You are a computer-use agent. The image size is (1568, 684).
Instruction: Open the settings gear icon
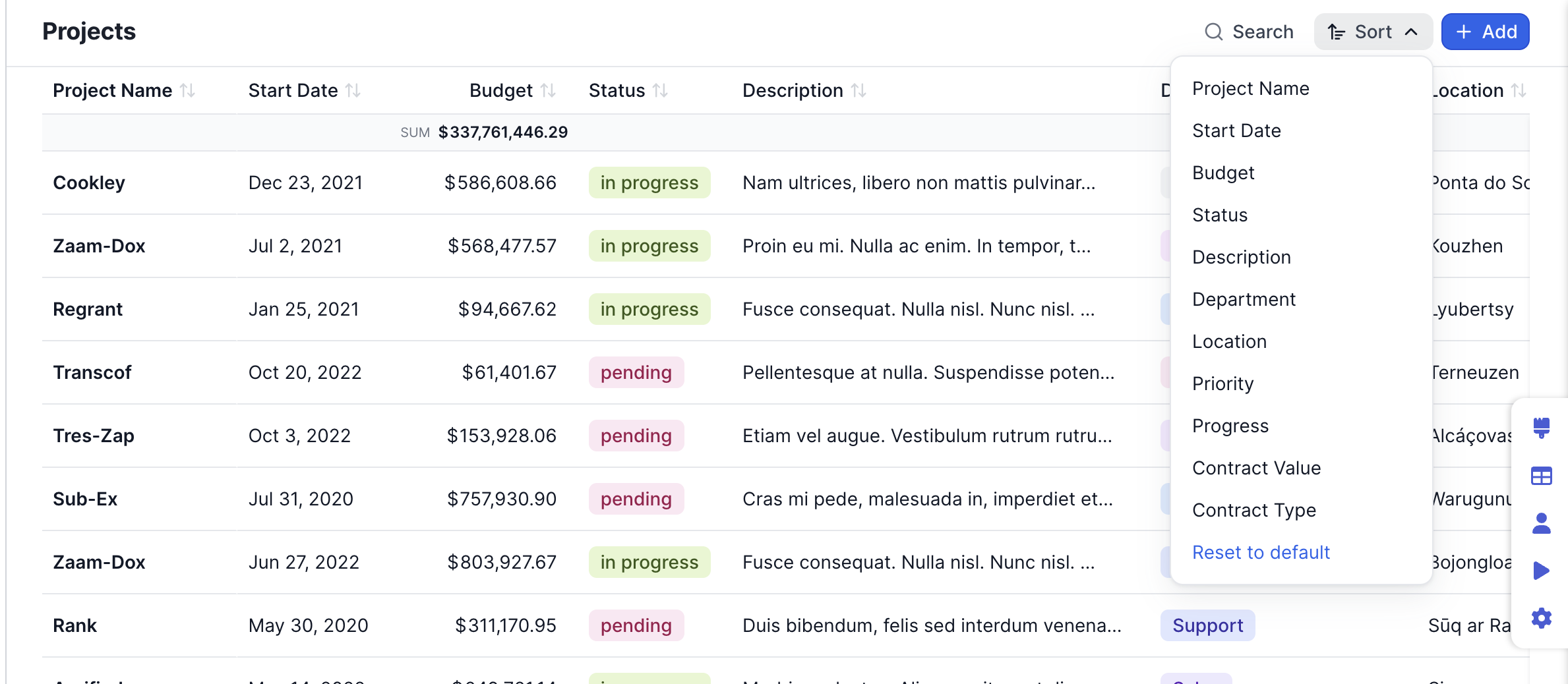(x=1541, y=618)
